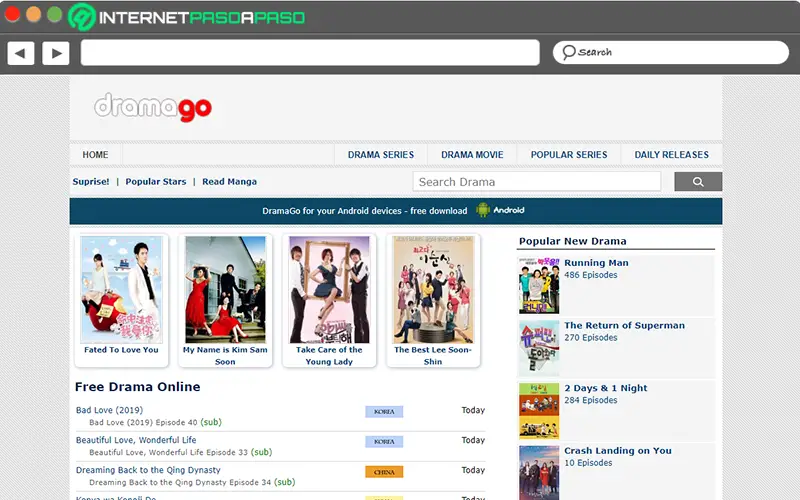This screenshot has height=500, width=800.
Task: Click the InternetPasoaPaso logo in title bar
Action: (x=187, y=17)
